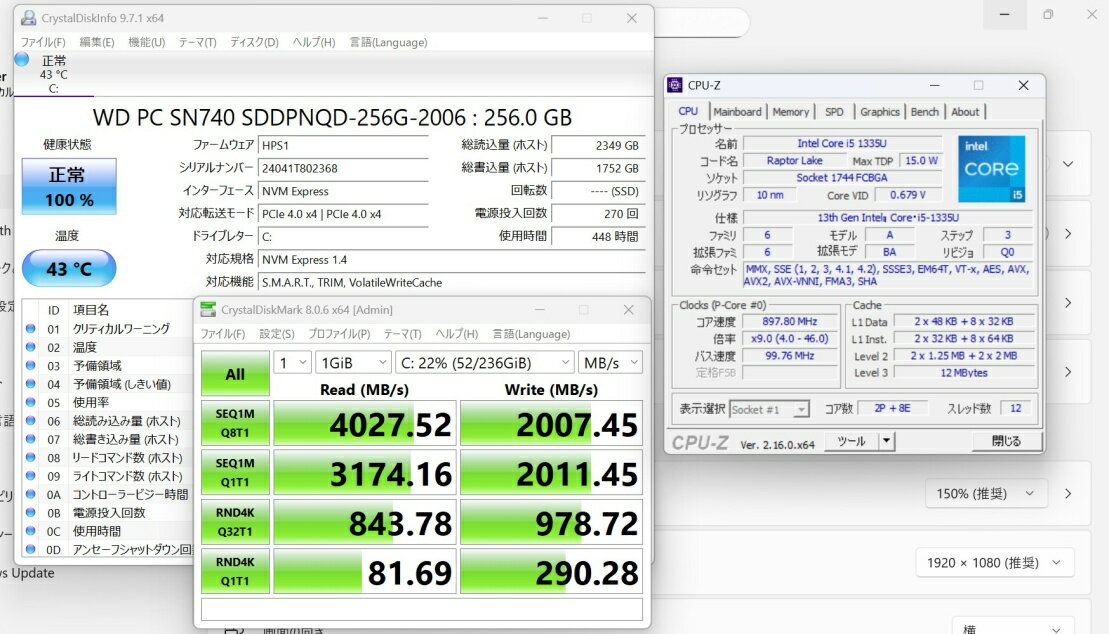Open the 1GiB test size dropdown
Image resolution: width=1109 pixels, height=634 pixels.
(x=353, y=362)
